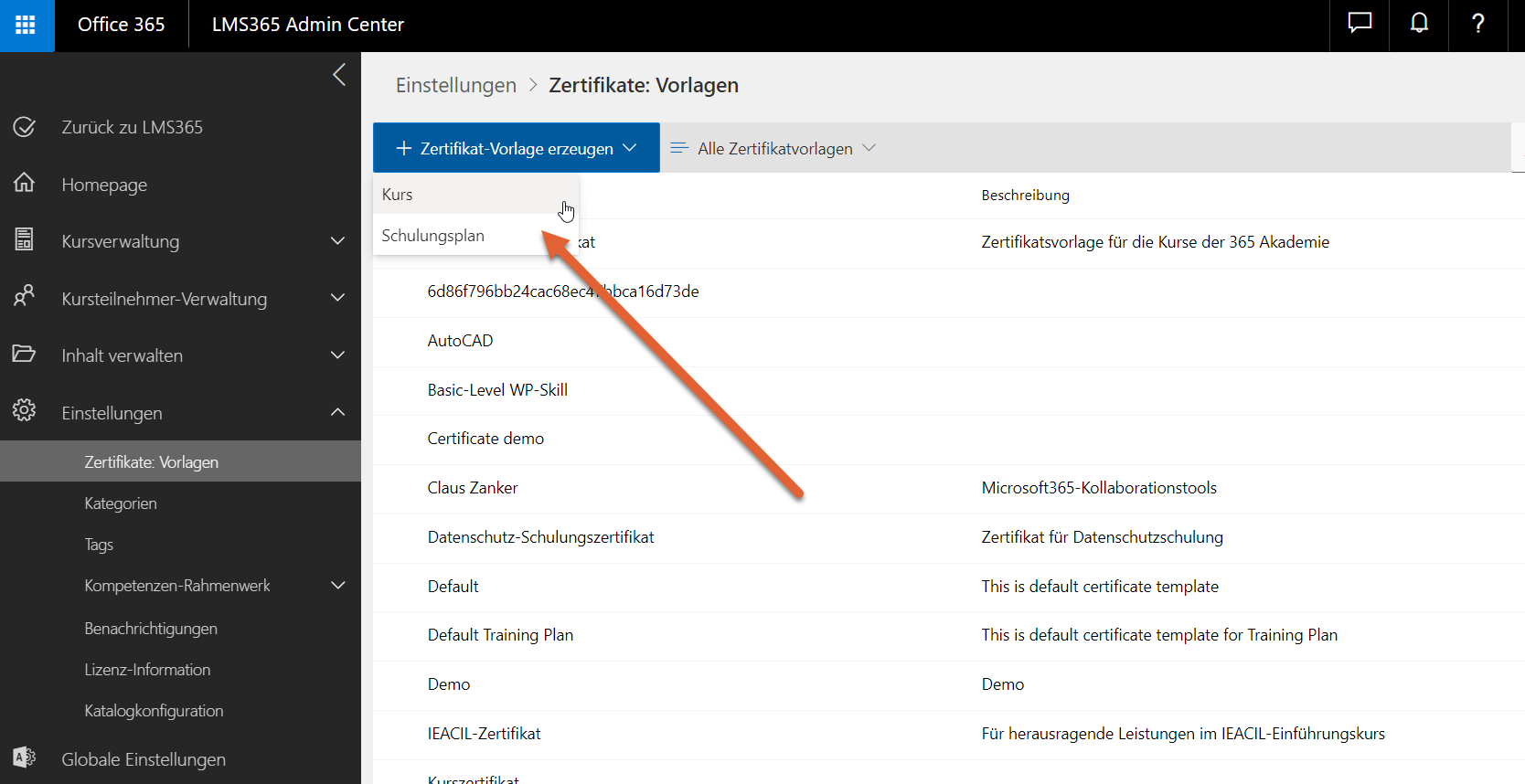Click the Homepage house icon
This screenshot has width=1525, height=784.
click(x=25, y=184)
